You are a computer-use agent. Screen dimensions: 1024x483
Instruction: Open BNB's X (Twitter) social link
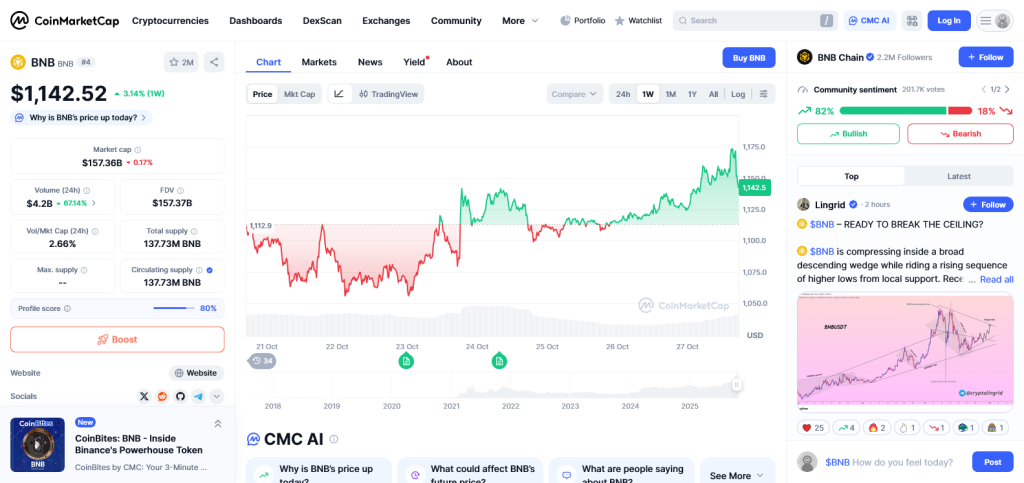pyautogui.click(x=144, y=397)
